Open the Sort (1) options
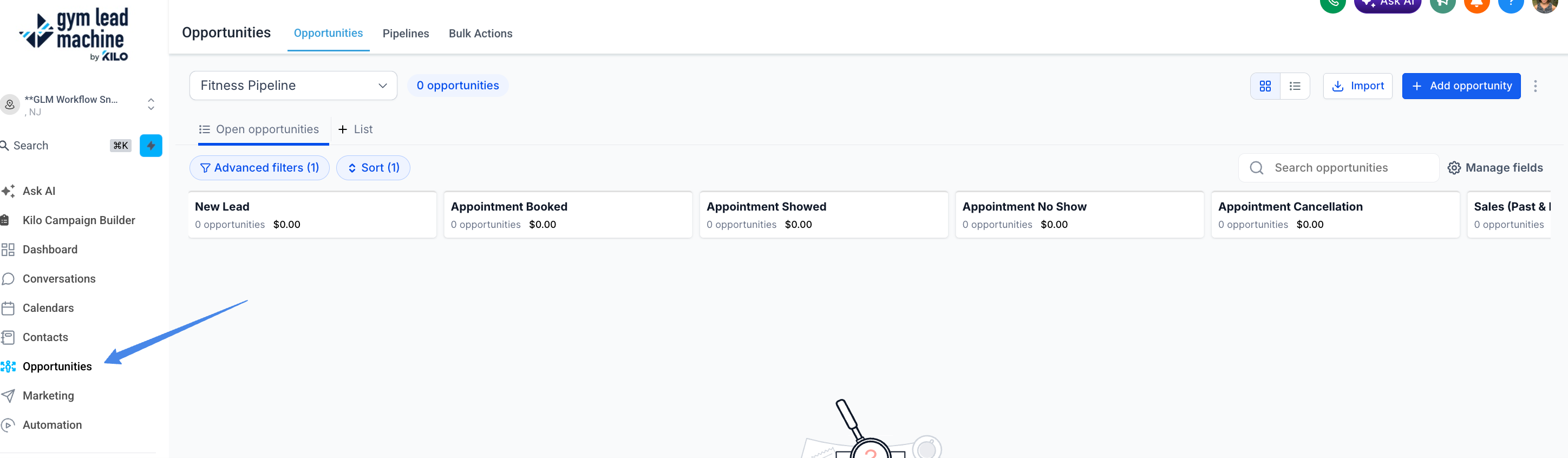Screen dimensions: 1568x458 (x=373, y=168)
